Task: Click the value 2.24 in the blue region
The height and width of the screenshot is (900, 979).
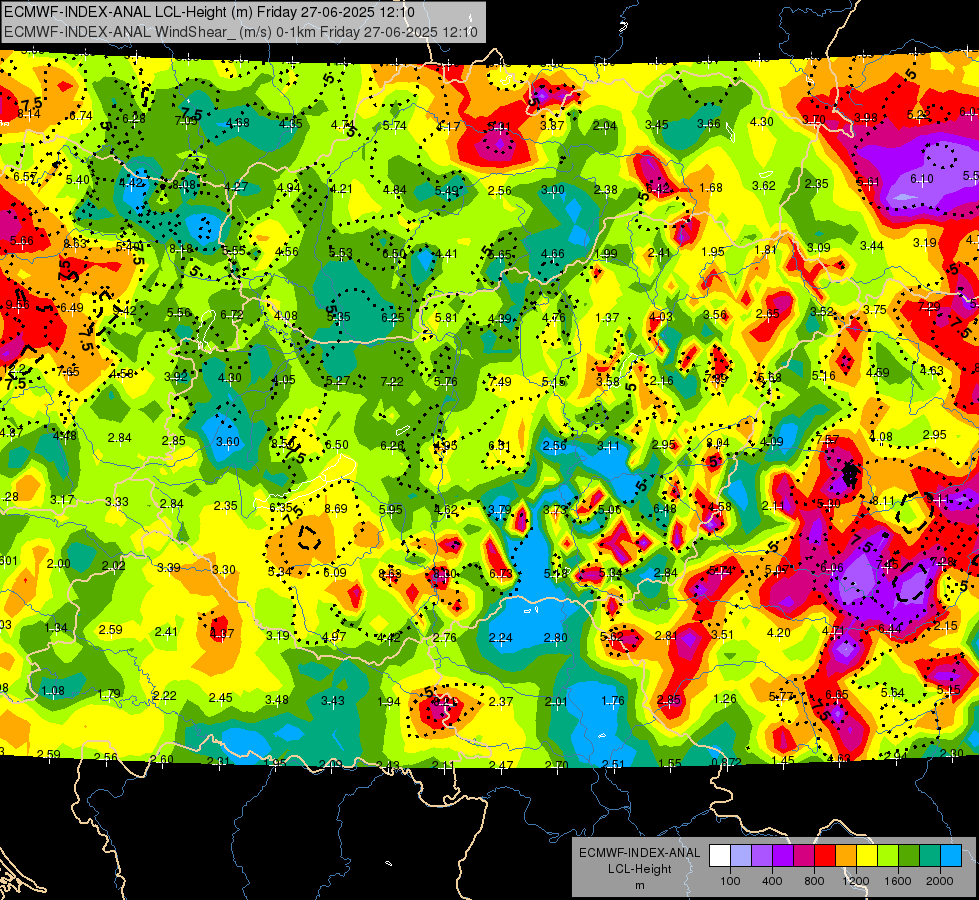Action: [501, 638]
